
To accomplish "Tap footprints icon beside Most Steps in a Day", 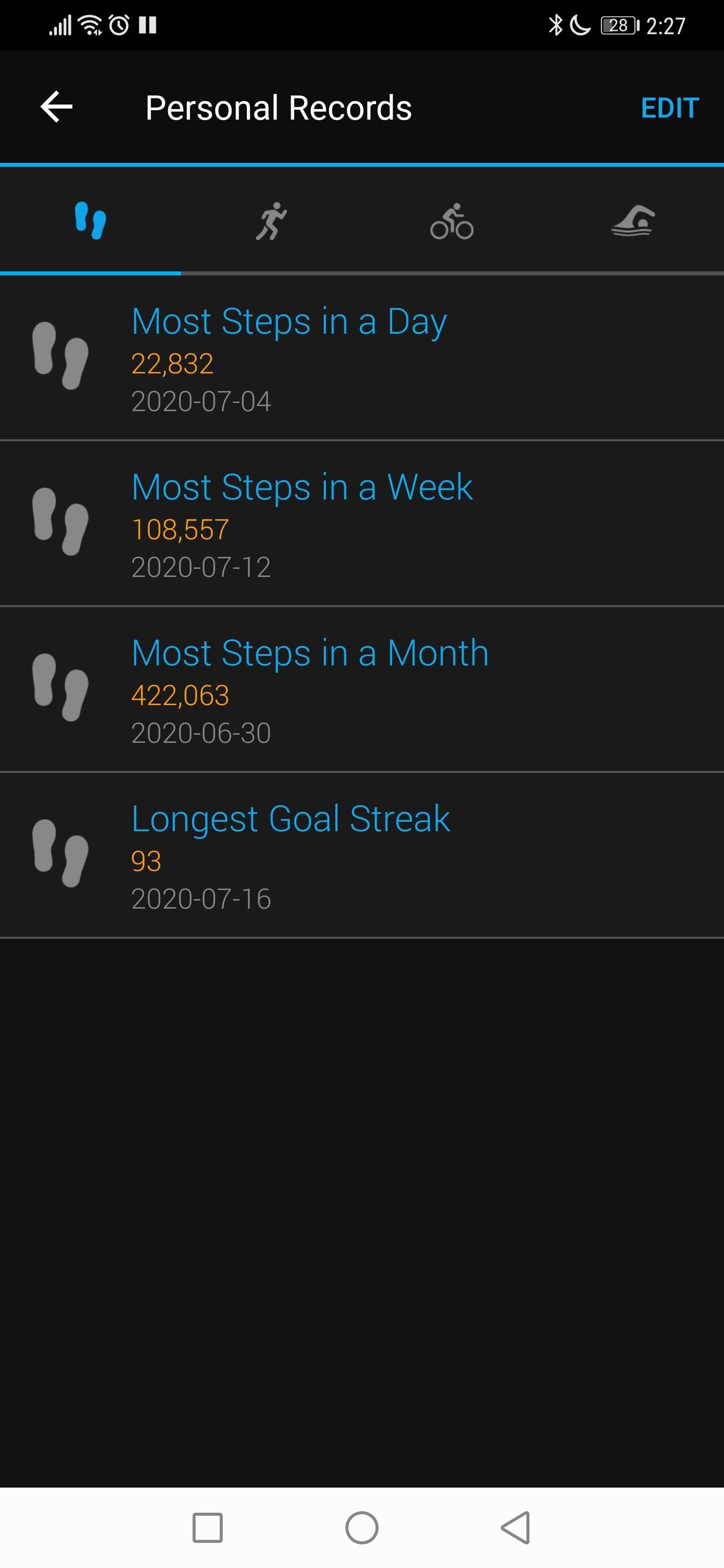I will pyautogui.click(x=60, y=356).
